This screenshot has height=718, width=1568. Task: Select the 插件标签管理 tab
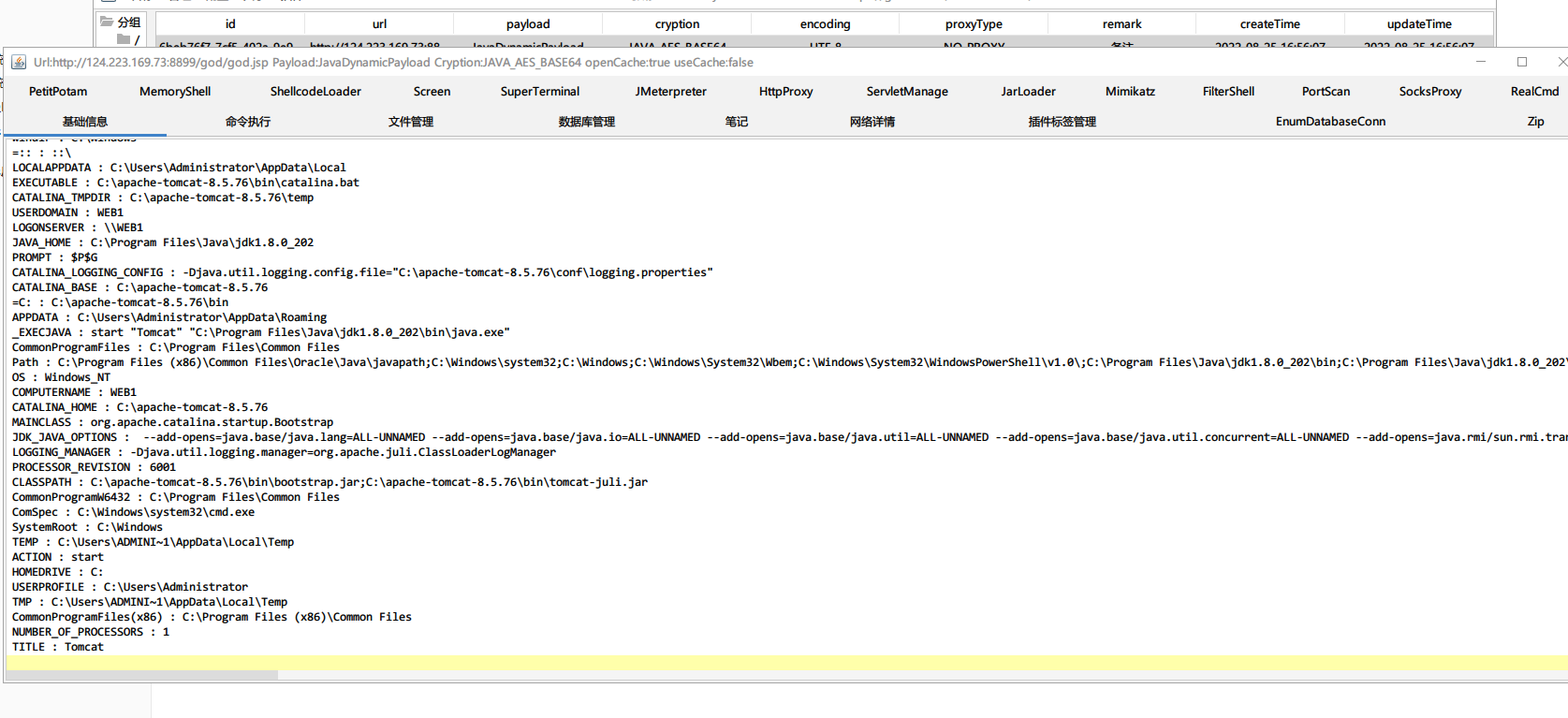[1062, 122]
